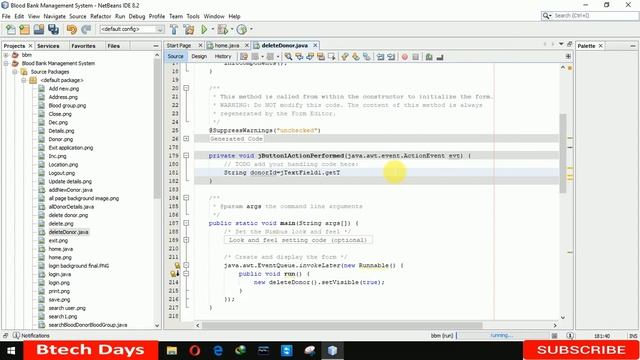Click the Shift Line Left icon
This screenshot has width=640, height=360.
380,57
